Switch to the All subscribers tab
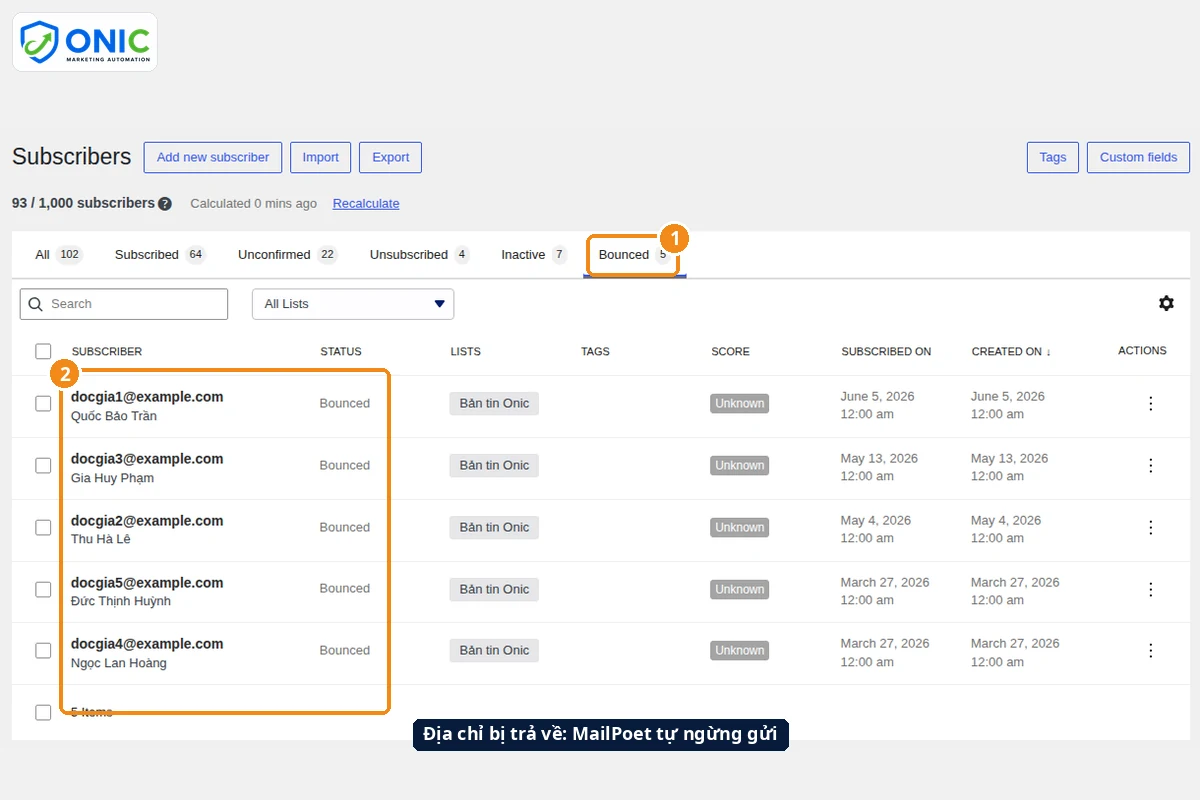Screen dimensions: 1200x800 58,255
